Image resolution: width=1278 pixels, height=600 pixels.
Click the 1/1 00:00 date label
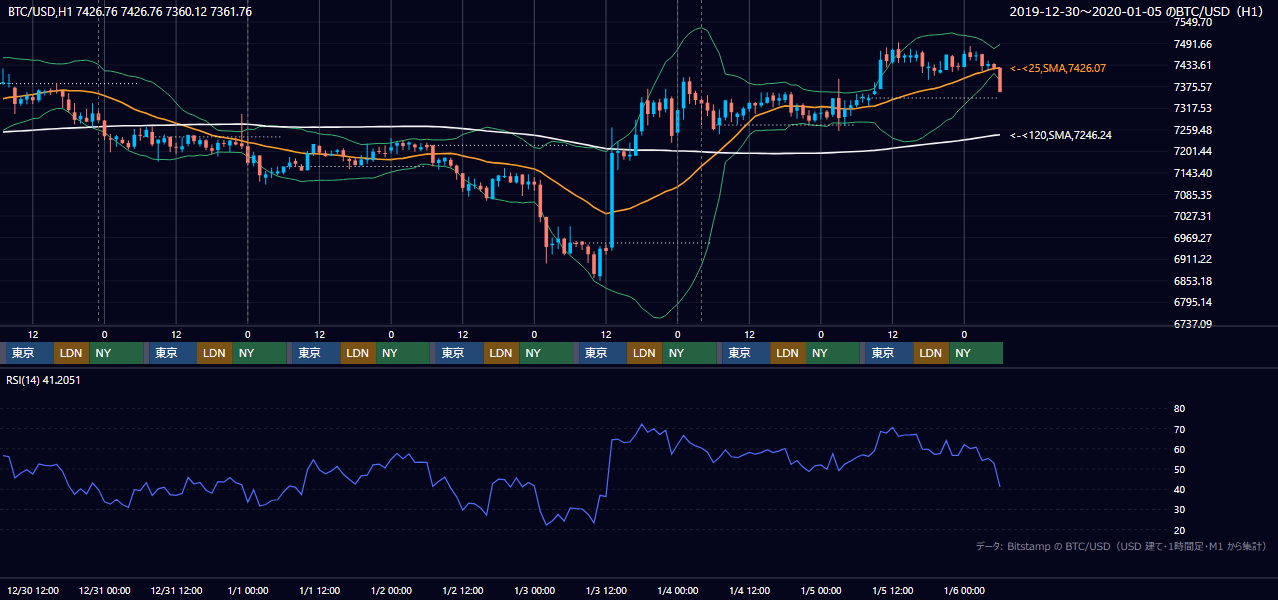tap(249, 591)
